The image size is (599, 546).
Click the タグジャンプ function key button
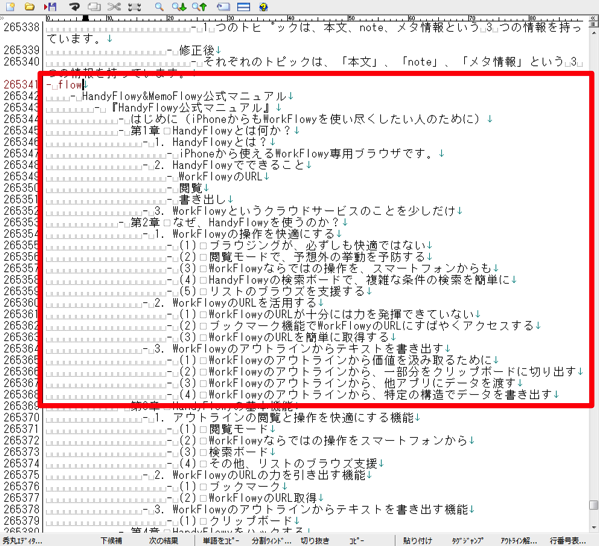click(x=467, y=541)
